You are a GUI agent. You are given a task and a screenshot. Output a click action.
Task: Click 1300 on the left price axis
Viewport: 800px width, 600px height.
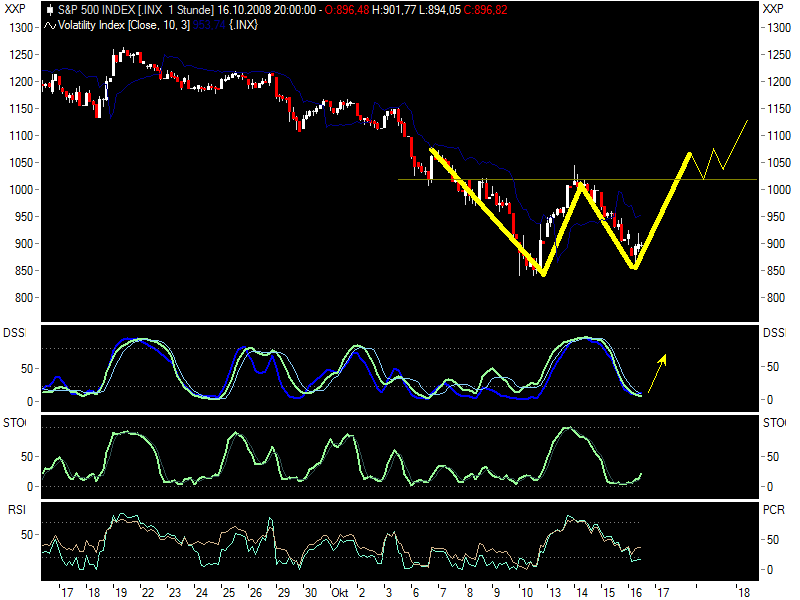(x=21, y=28)
